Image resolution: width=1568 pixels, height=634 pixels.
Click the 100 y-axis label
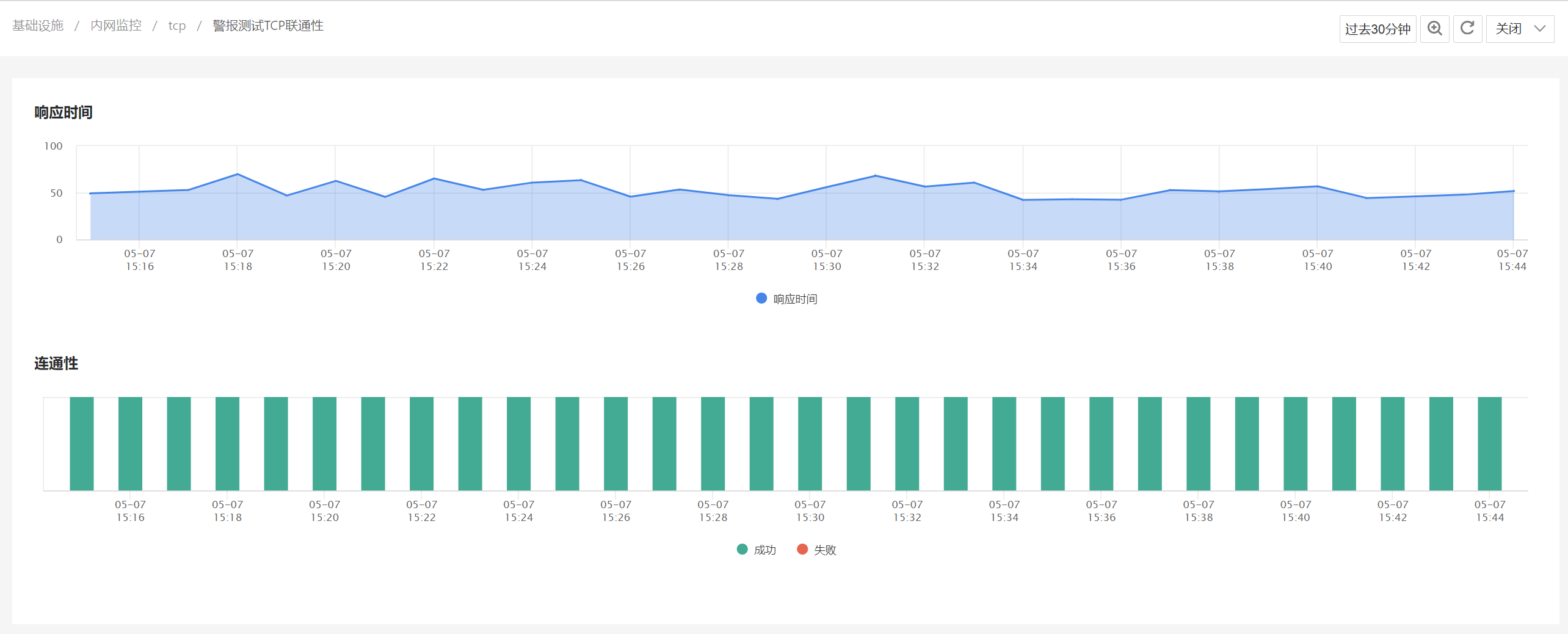point(53,146)
